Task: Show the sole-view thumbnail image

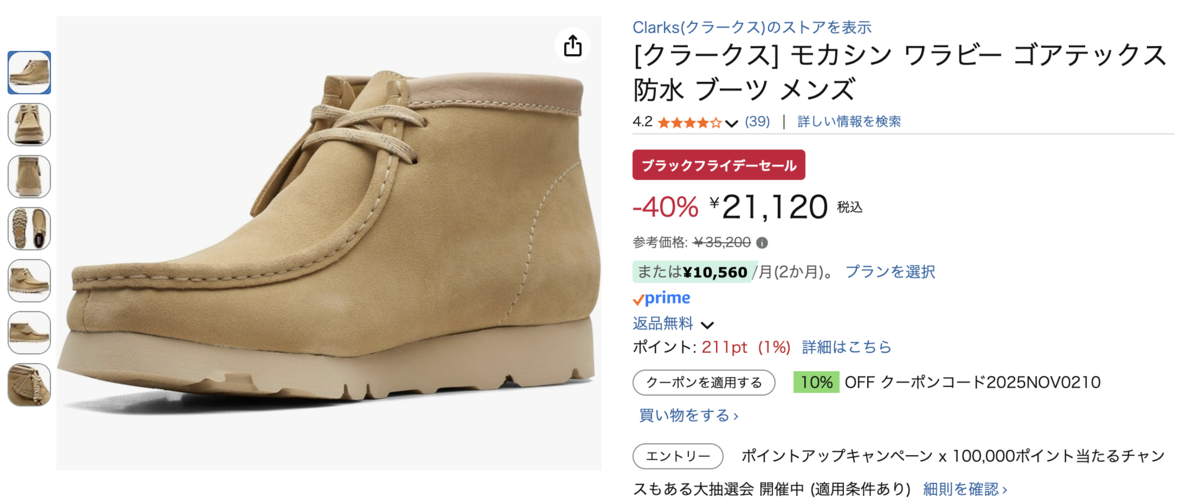Action: click(x=29, y=228)
